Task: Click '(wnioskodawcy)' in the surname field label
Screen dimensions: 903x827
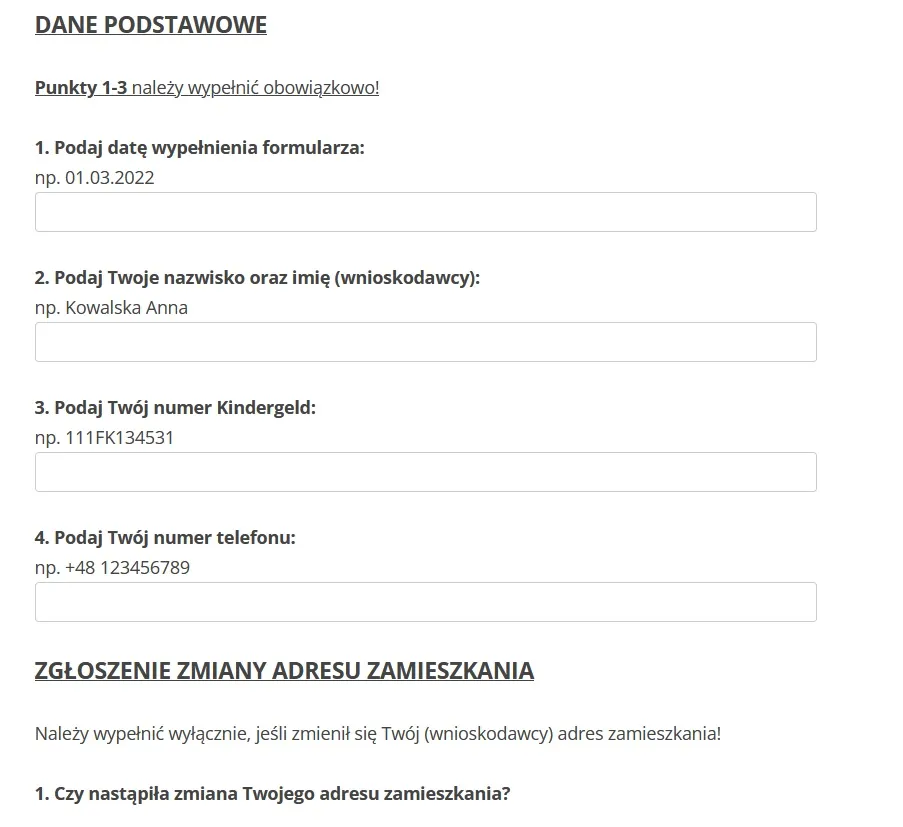Action: 406,278
